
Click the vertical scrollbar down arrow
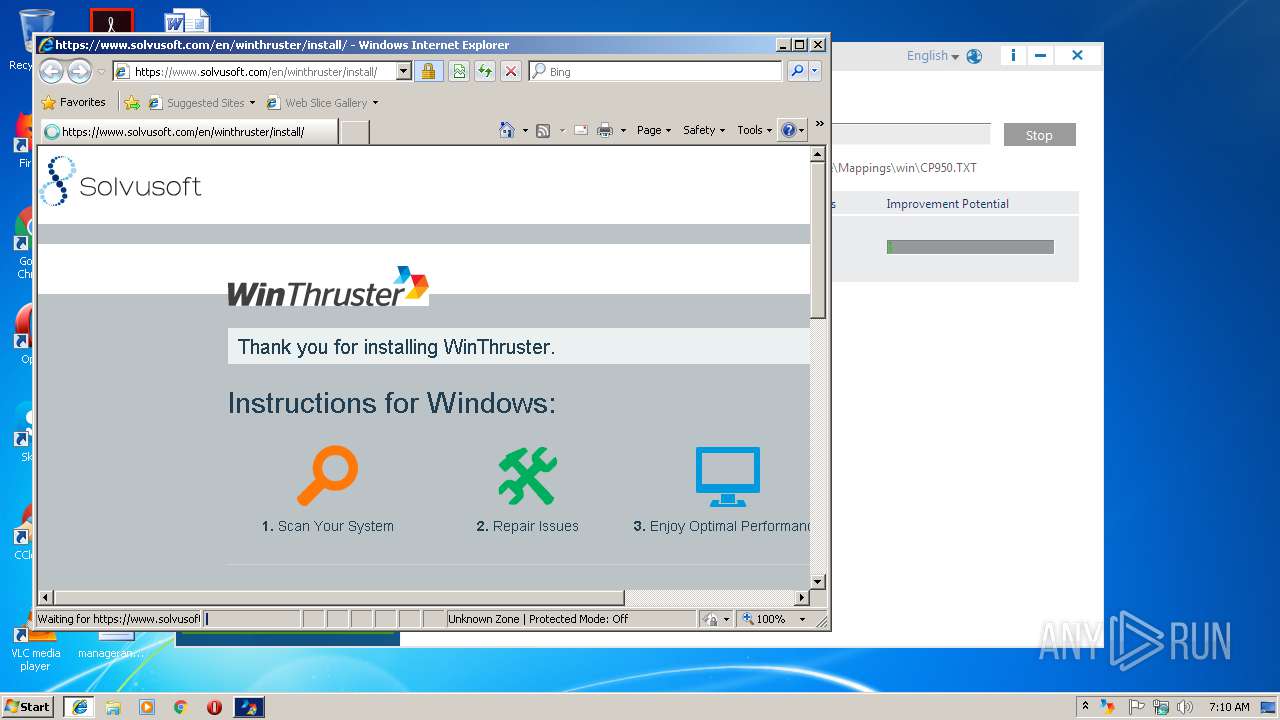tap(817, 581)
